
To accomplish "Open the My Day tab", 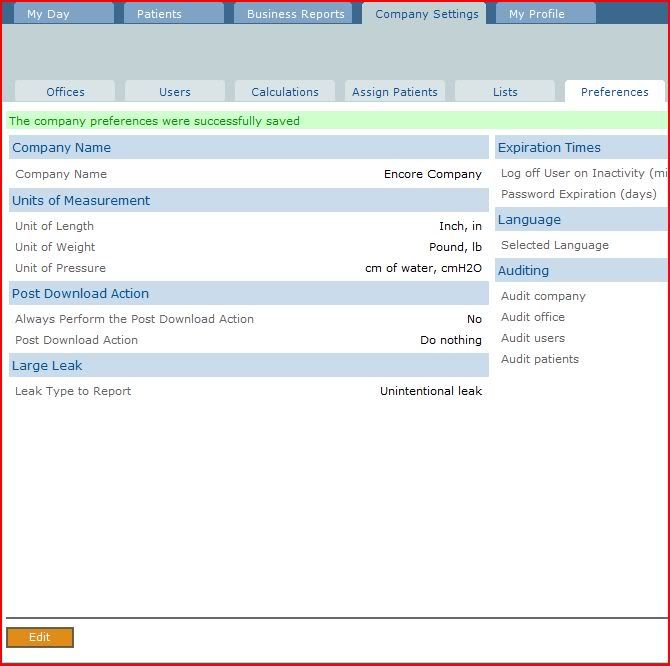I will click(48, 14).
